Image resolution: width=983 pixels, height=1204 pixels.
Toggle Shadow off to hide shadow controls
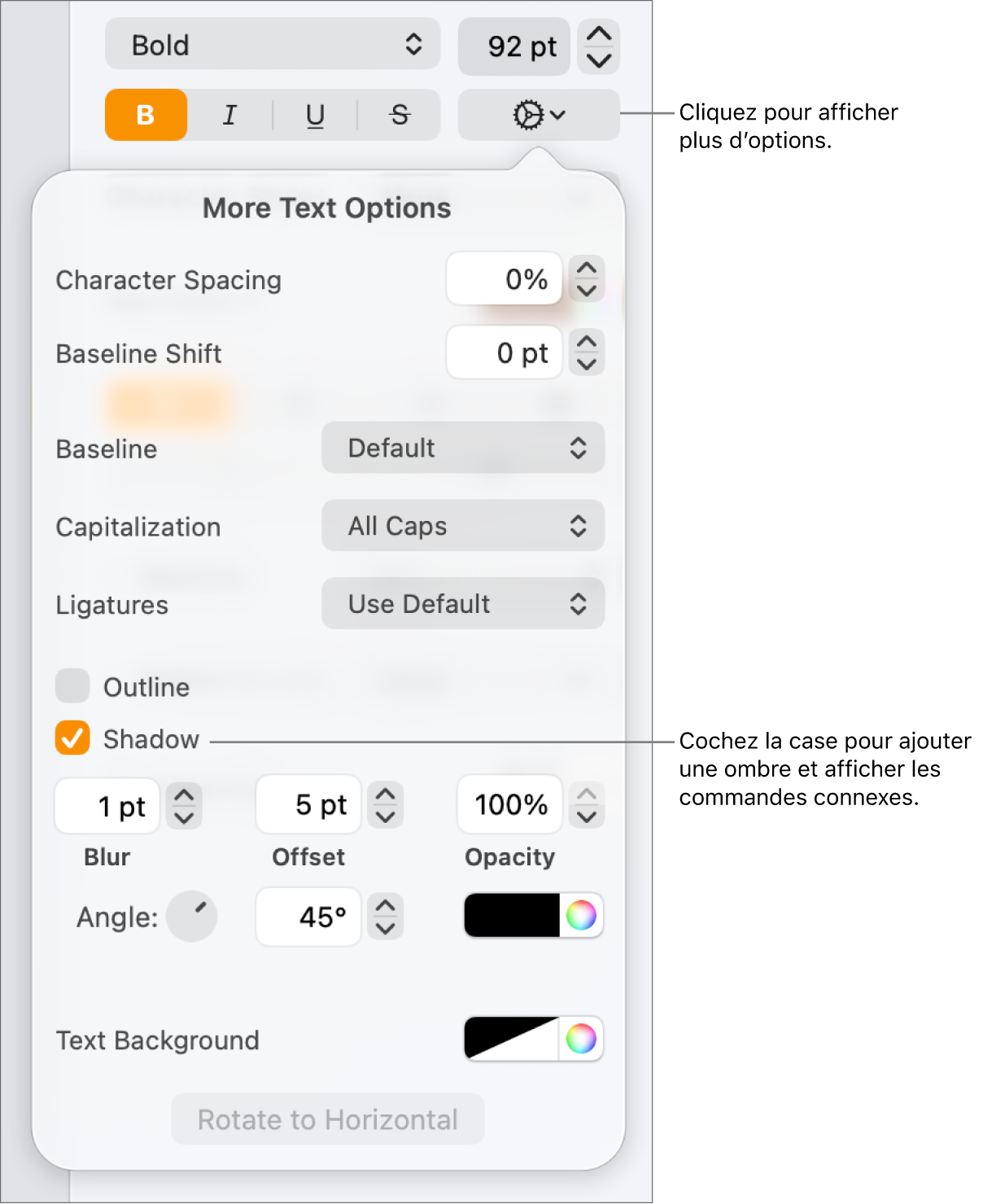tap(72, 739)
